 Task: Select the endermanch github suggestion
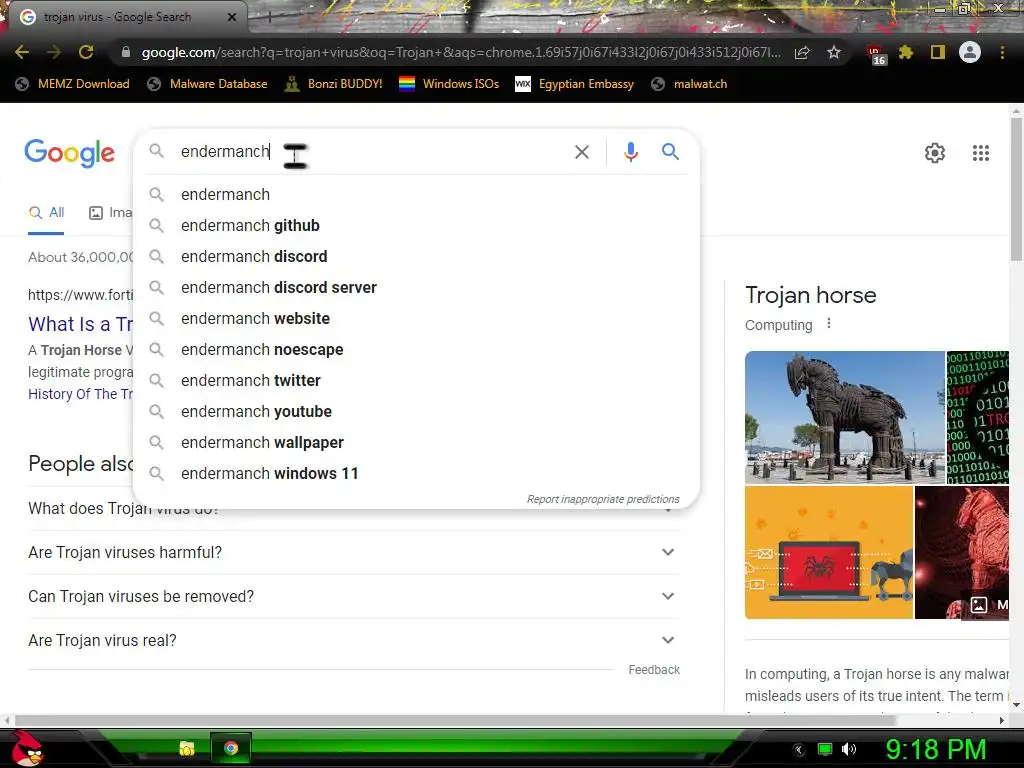coord(416,225)
